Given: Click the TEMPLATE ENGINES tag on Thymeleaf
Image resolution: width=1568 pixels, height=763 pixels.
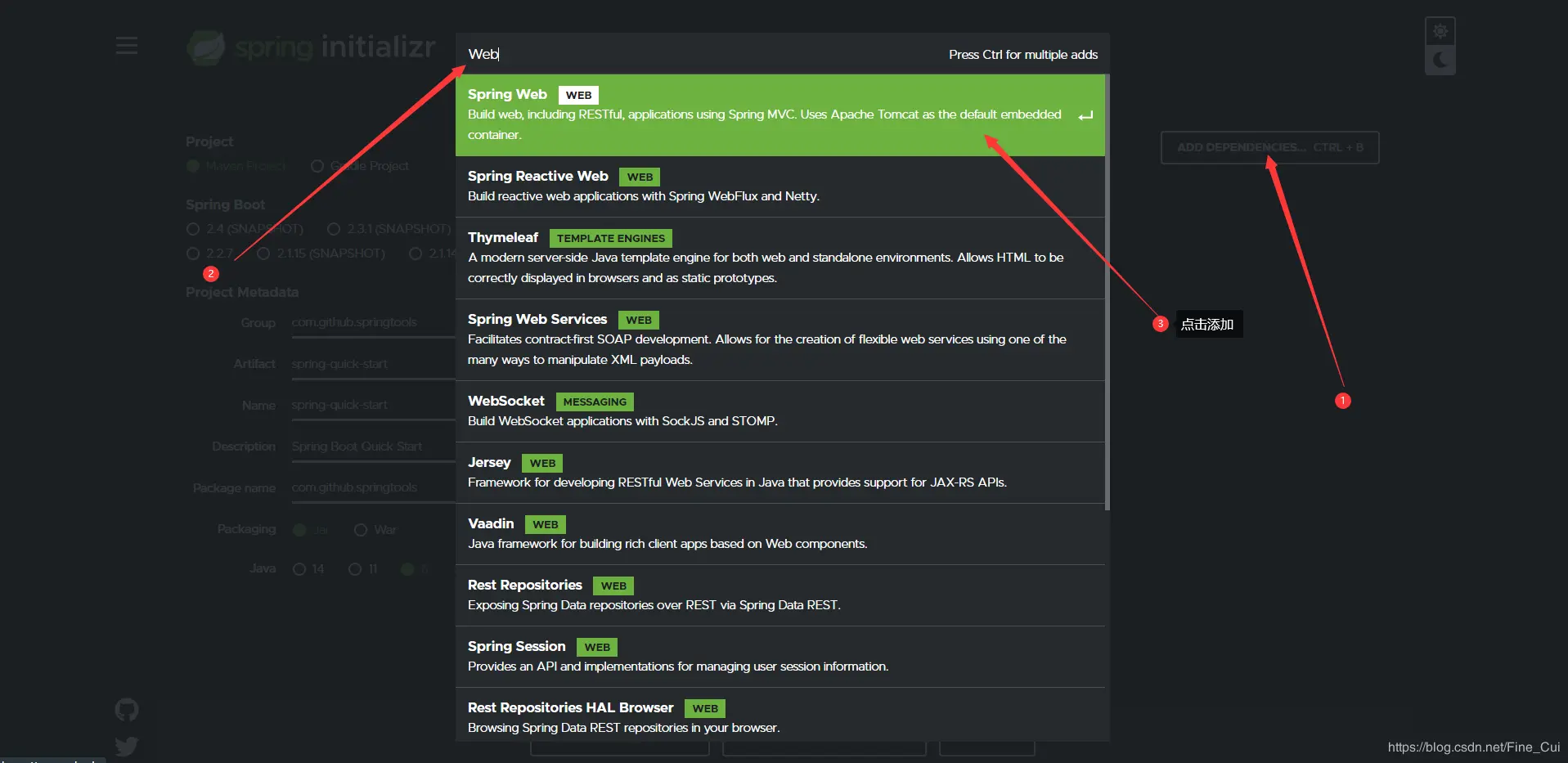Looking at the screenshot, I should pos(611,238).
